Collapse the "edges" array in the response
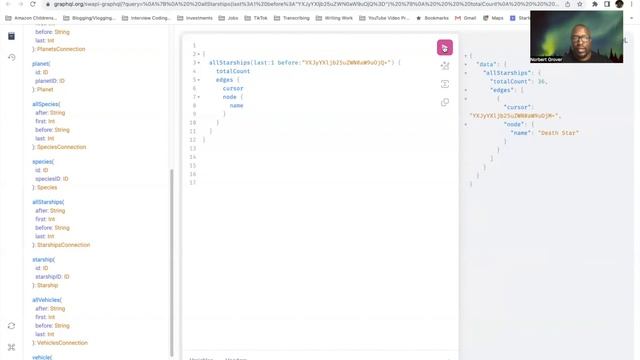This screenshot has height=360, width=640. click(466, 90)
